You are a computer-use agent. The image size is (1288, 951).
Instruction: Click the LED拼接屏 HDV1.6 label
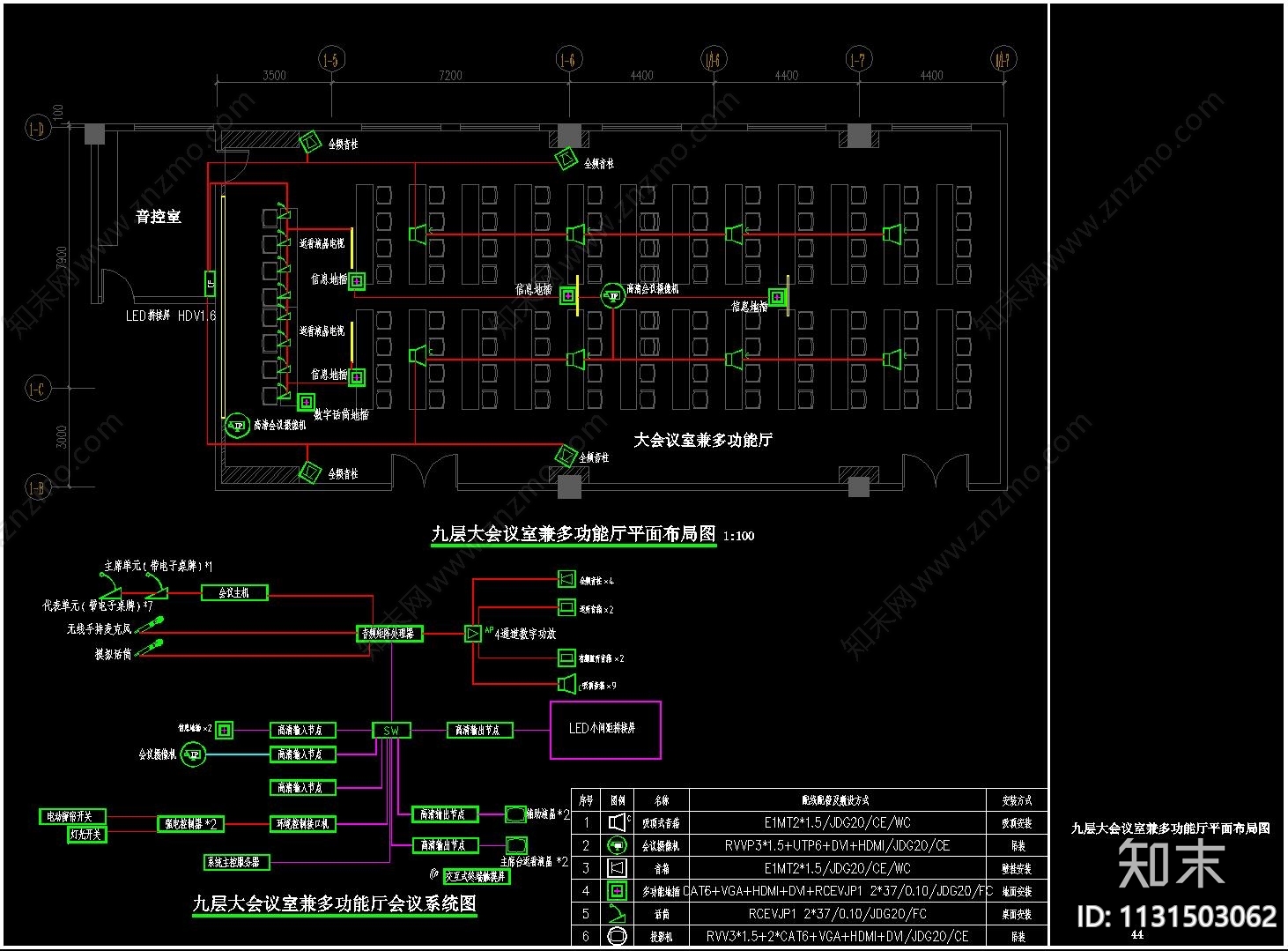(x=171, y=315)
